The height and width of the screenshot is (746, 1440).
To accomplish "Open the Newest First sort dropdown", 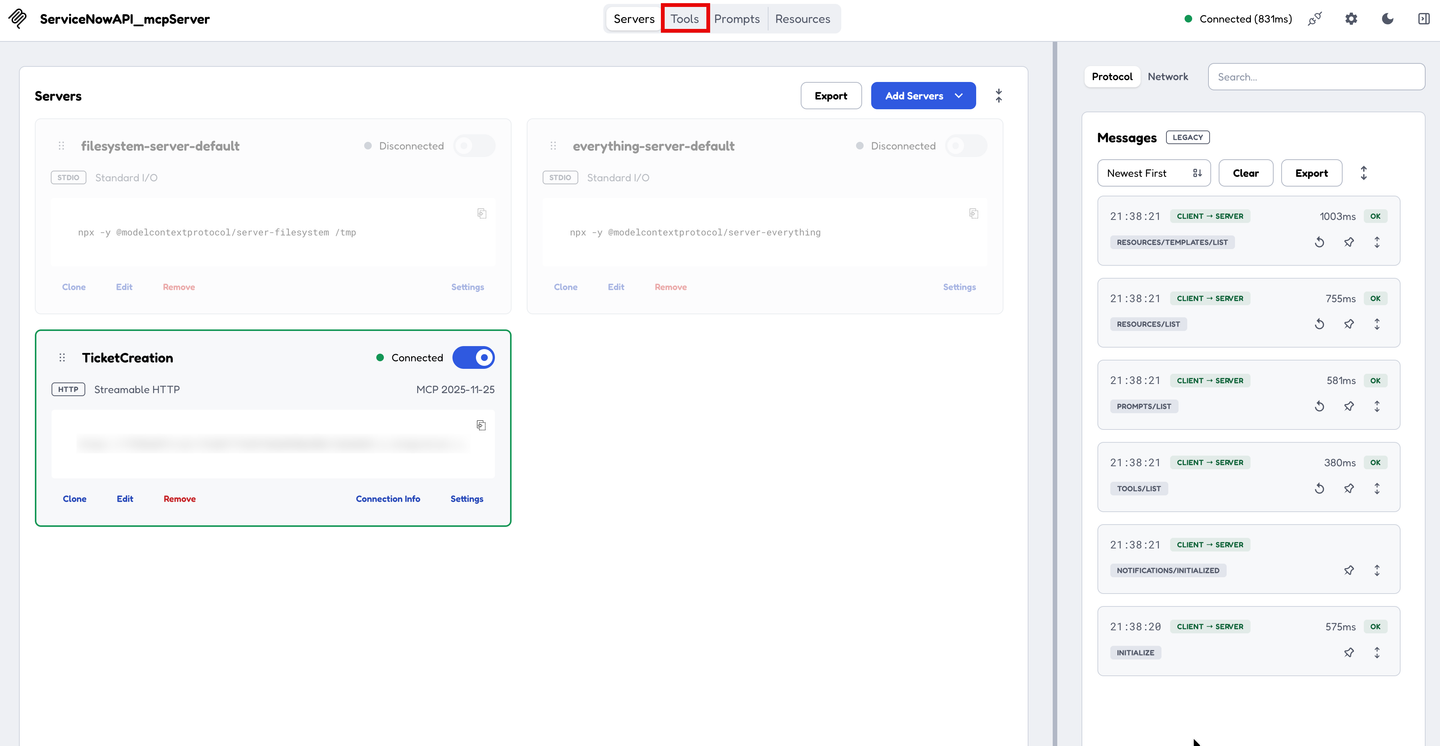I will [1154, 173].
